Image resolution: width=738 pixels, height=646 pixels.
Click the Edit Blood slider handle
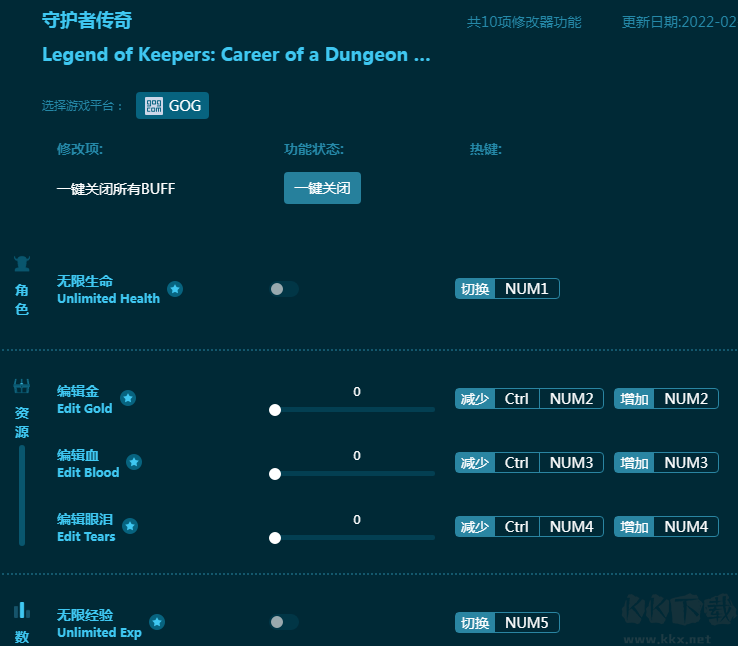pos(275,474)
